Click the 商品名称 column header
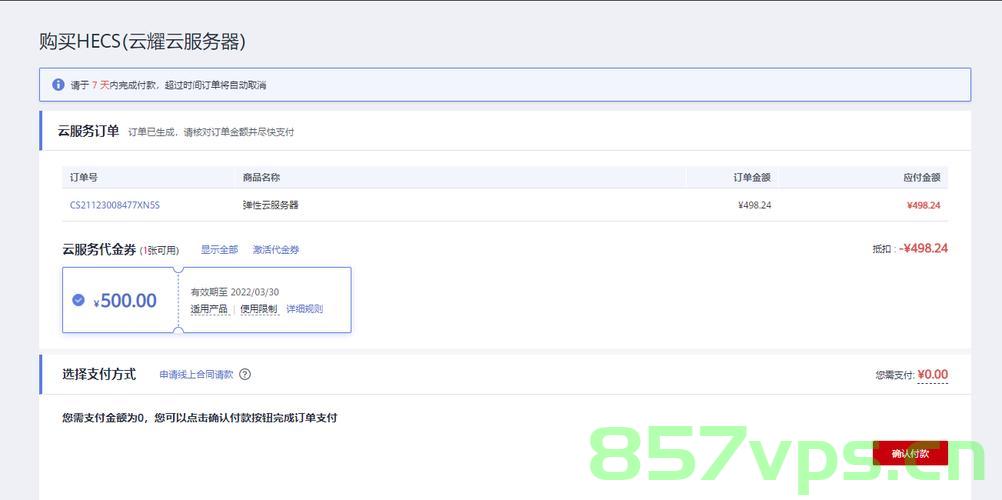The width and height of the screenshot is (1002, 500). [x=261, y=178]
